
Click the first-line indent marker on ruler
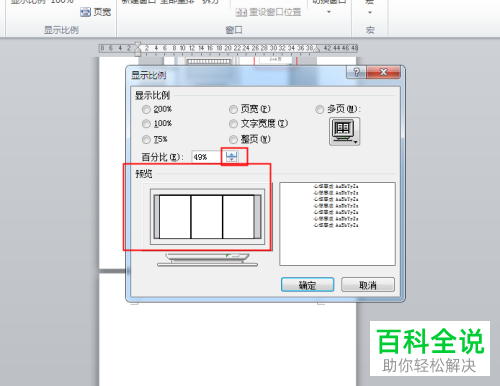pos(138,44)
